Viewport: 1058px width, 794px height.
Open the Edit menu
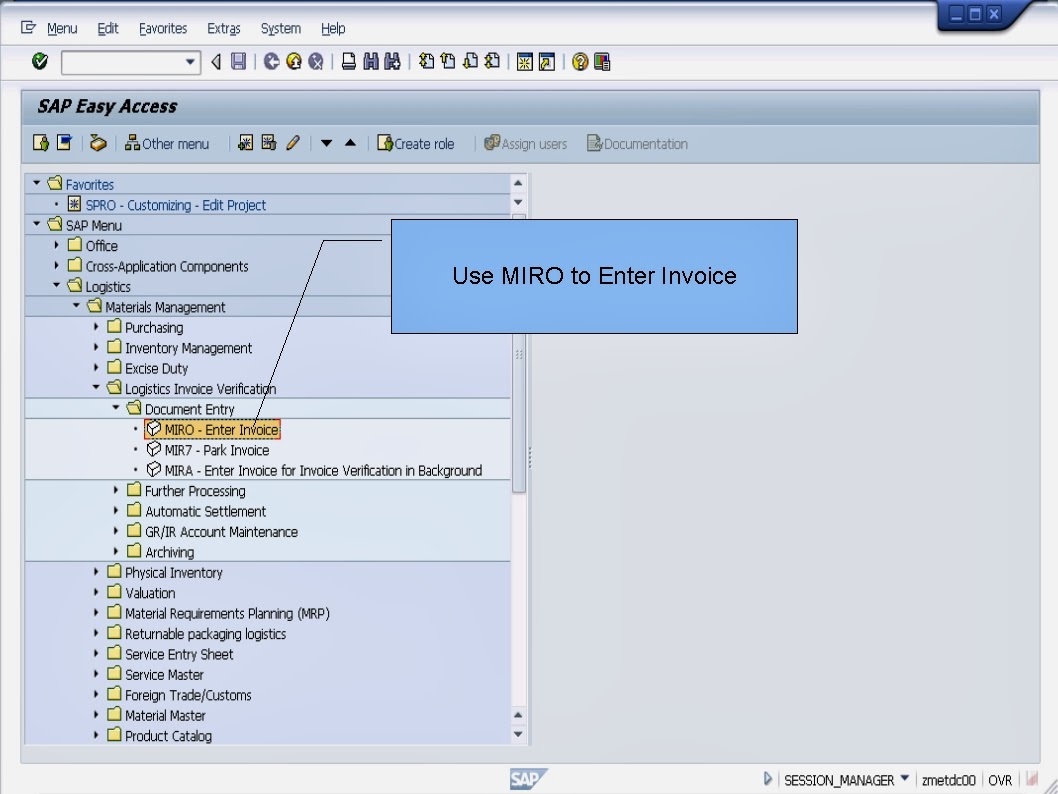click(x=108, y=28)
